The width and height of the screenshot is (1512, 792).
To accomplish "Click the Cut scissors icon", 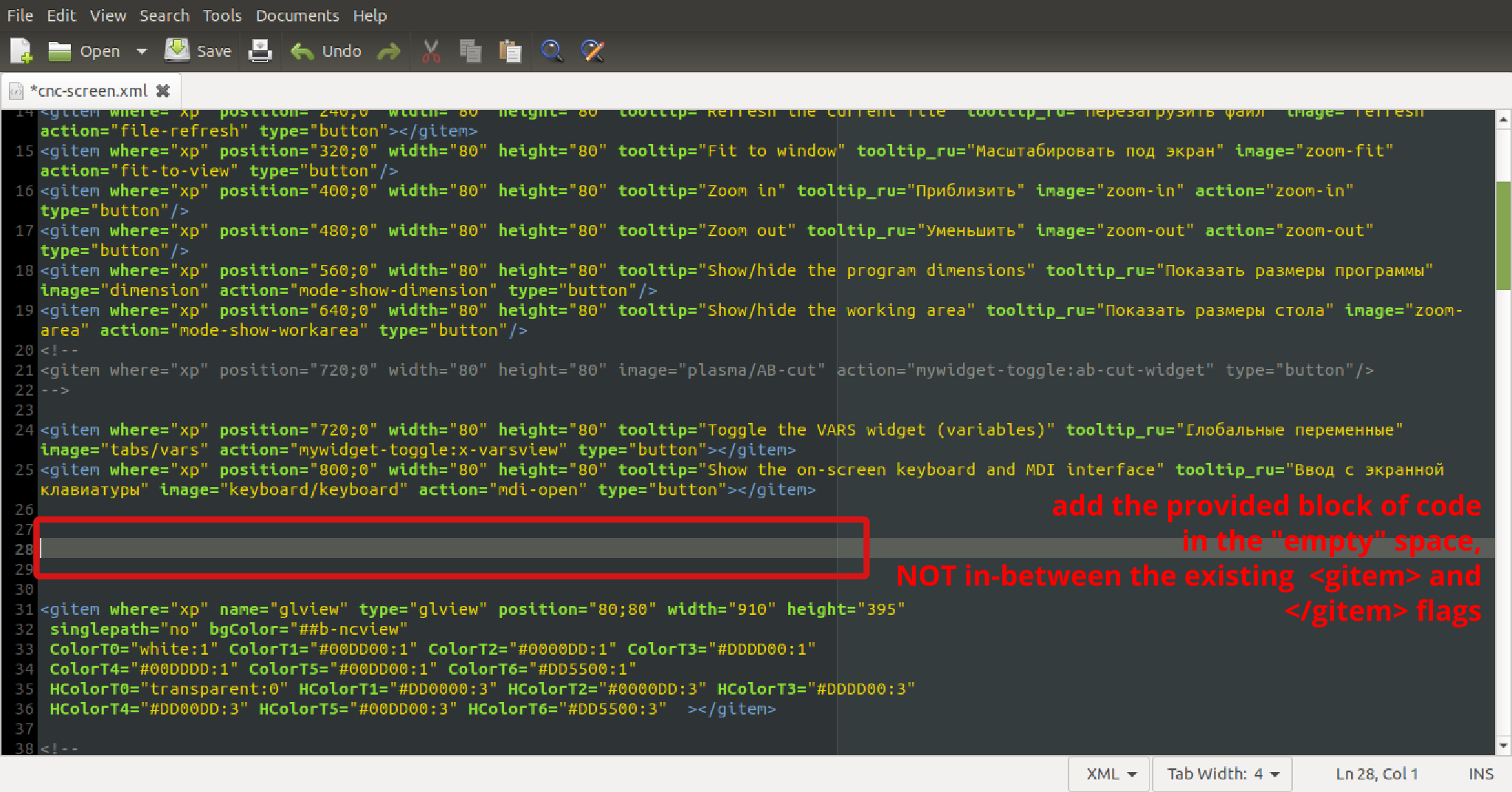I will click(x=431, y=51).
